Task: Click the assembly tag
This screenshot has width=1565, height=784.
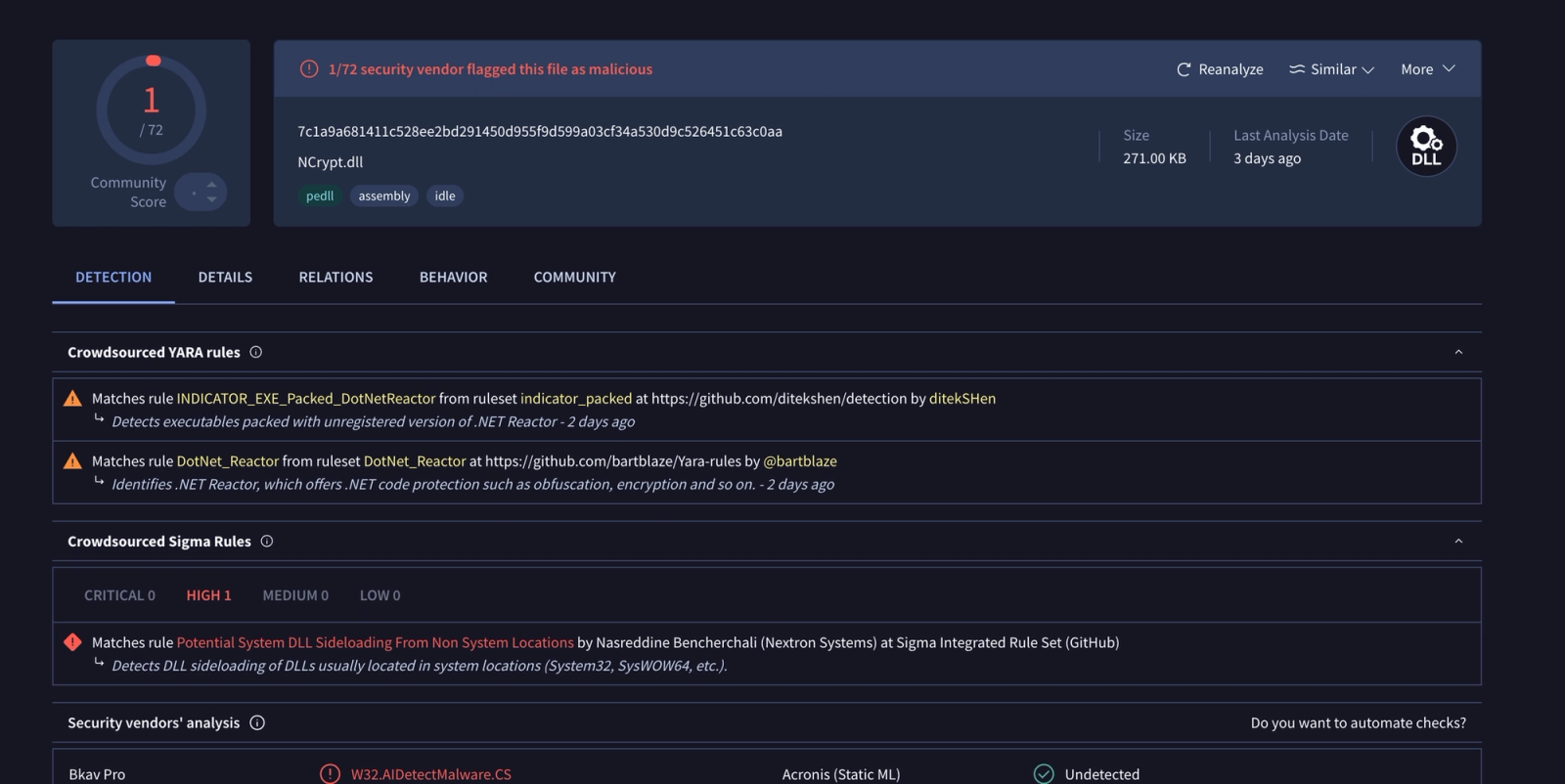Action: click(x=384, y=196)
